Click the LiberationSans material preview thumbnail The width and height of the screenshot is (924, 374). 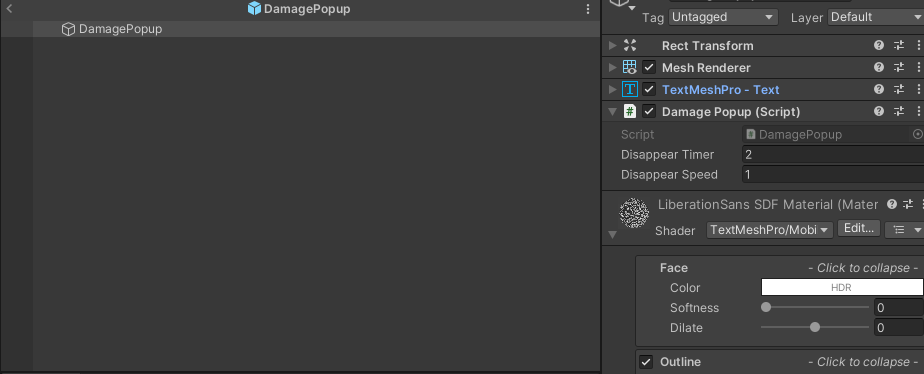pyautogui.click(x=634, y=213)
